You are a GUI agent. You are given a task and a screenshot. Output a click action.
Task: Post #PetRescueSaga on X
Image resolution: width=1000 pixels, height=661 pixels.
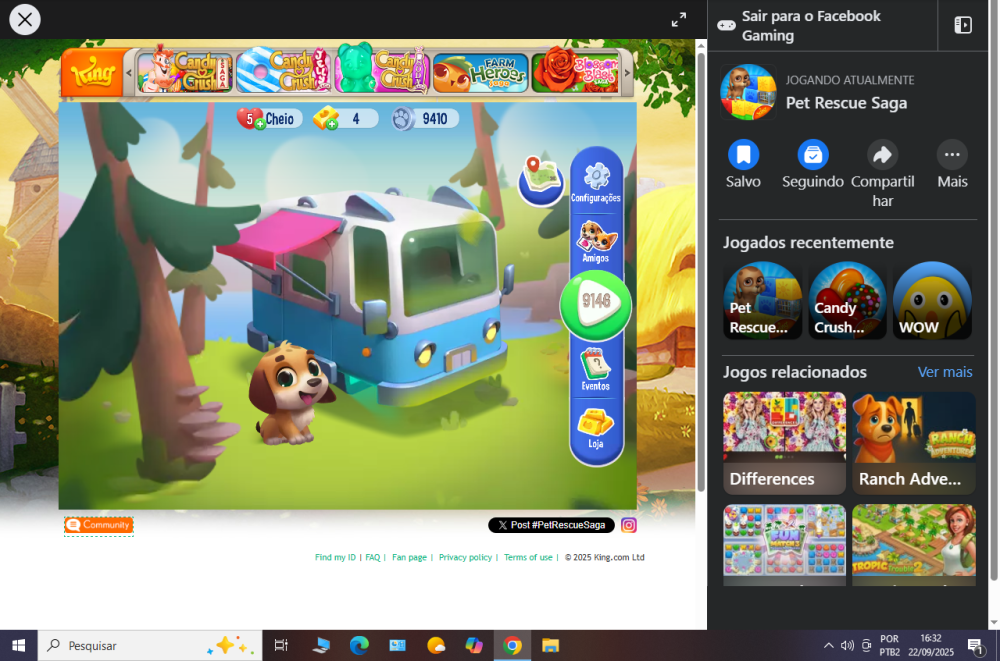pos(551,525)
